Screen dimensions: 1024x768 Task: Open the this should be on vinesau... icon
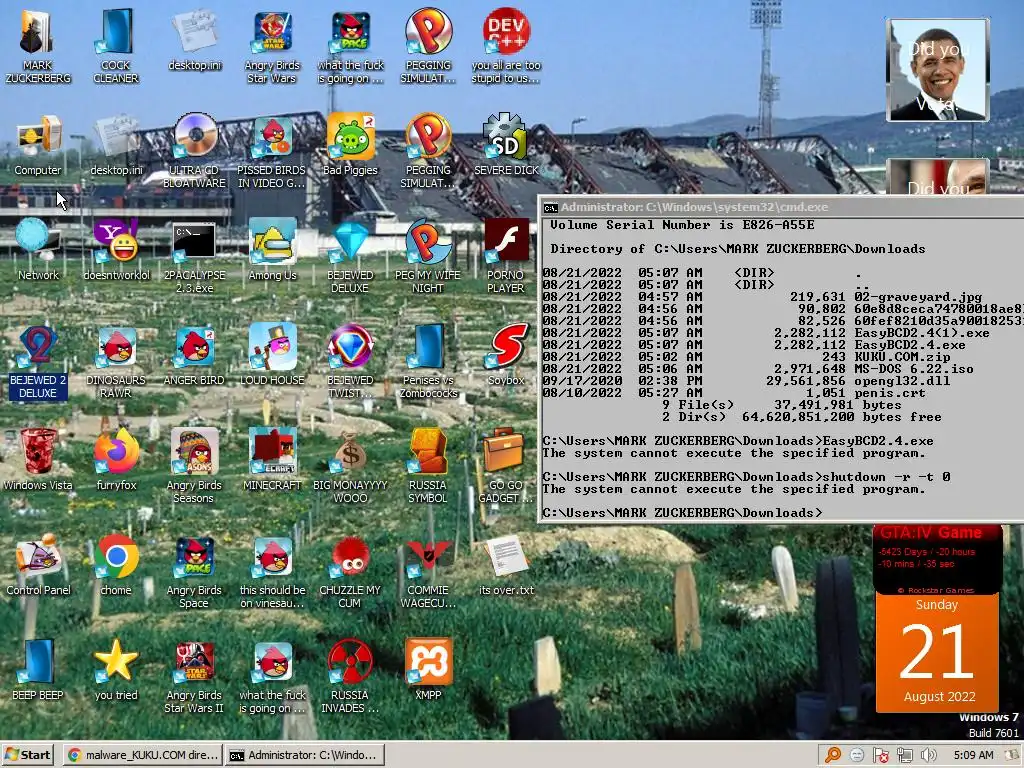point(272,571)
